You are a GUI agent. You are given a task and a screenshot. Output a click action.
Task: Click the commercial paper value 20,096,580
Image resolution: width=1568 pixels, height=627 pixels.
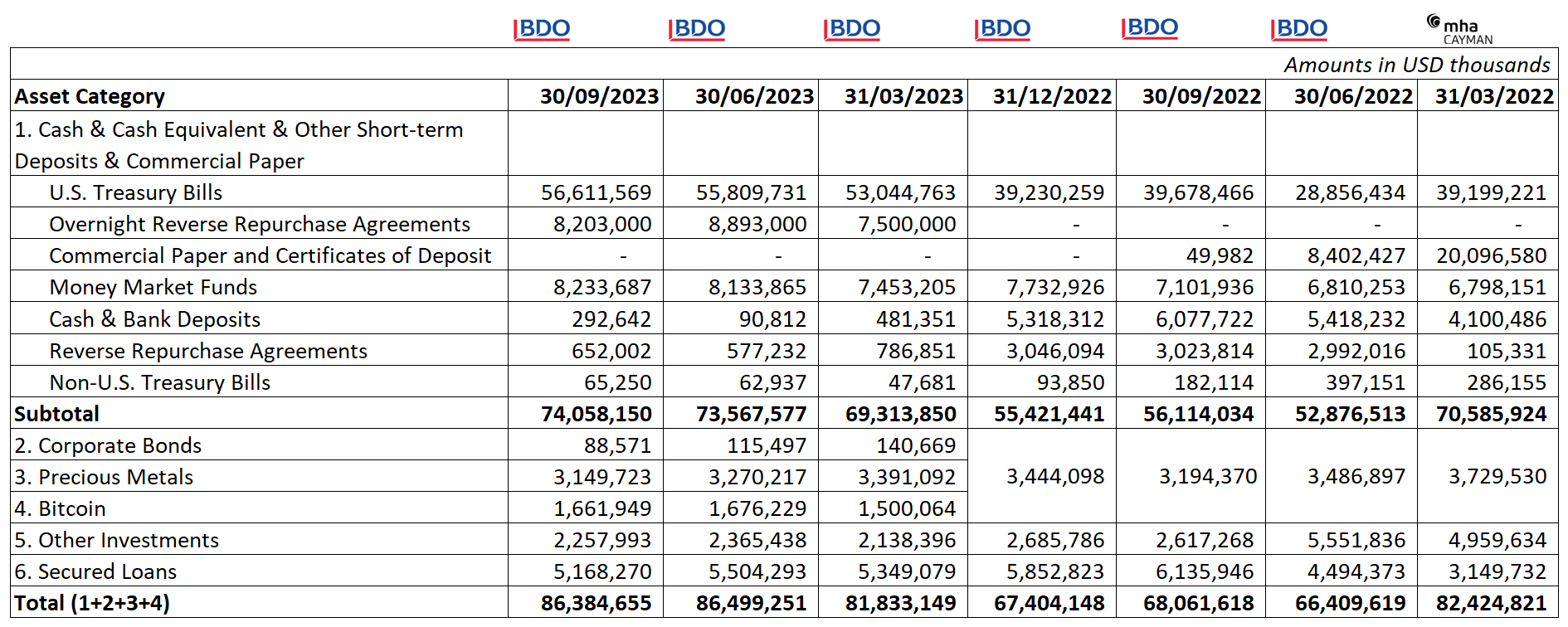(x=1492, y=255)
